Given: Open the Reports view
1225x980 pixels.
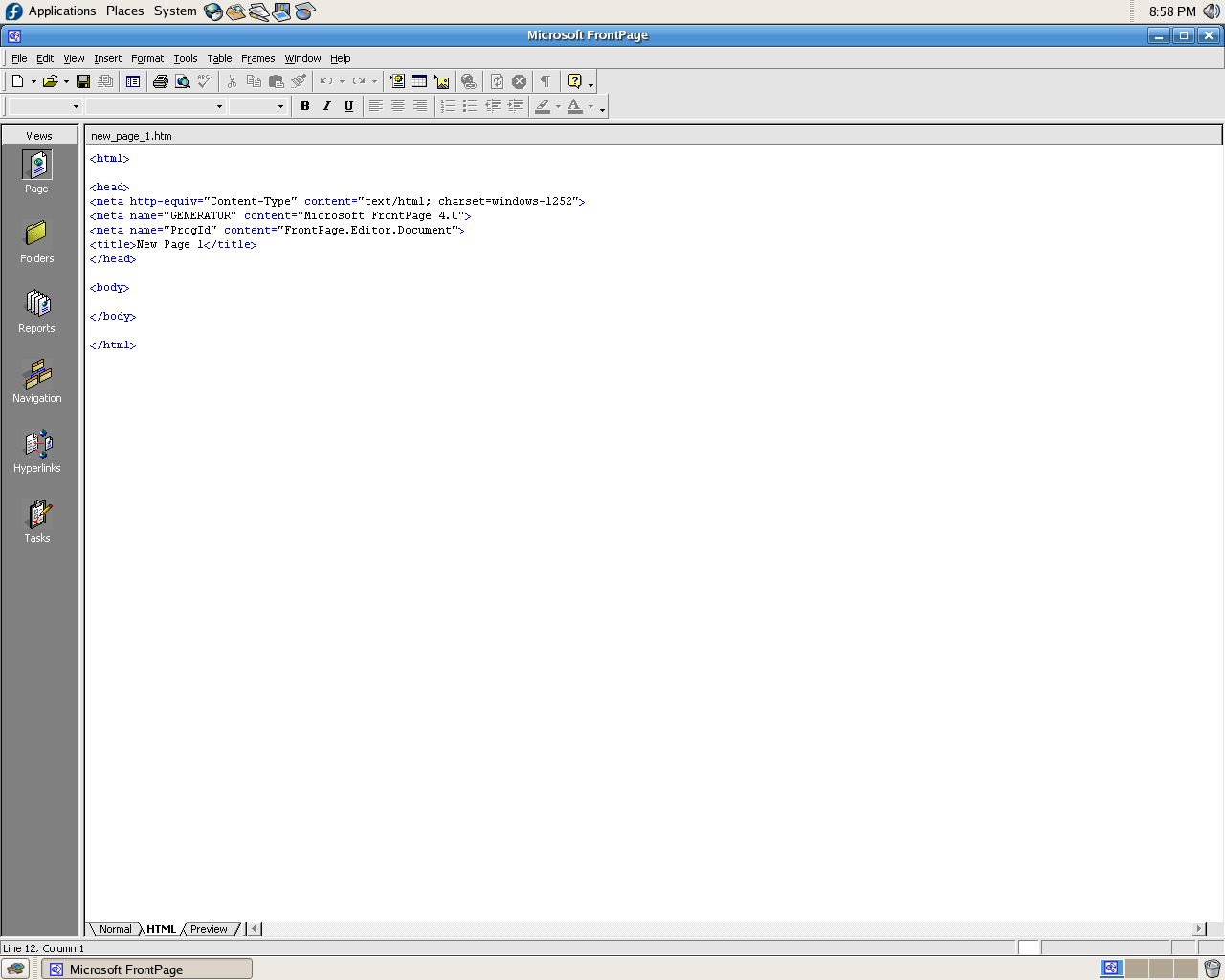Looking at the screenshot, I should (36, 311).
